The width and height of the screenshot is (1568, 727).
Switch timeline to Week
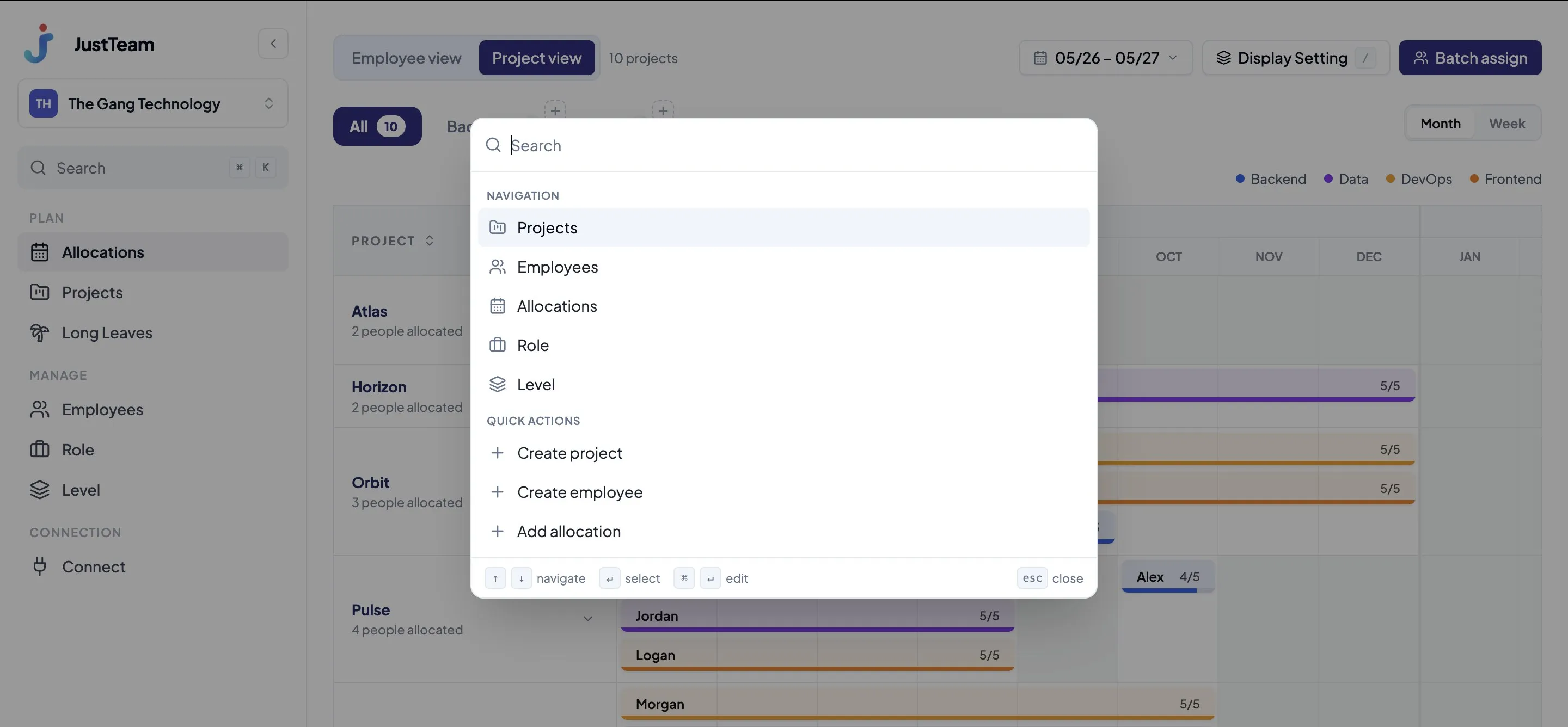1506,124
